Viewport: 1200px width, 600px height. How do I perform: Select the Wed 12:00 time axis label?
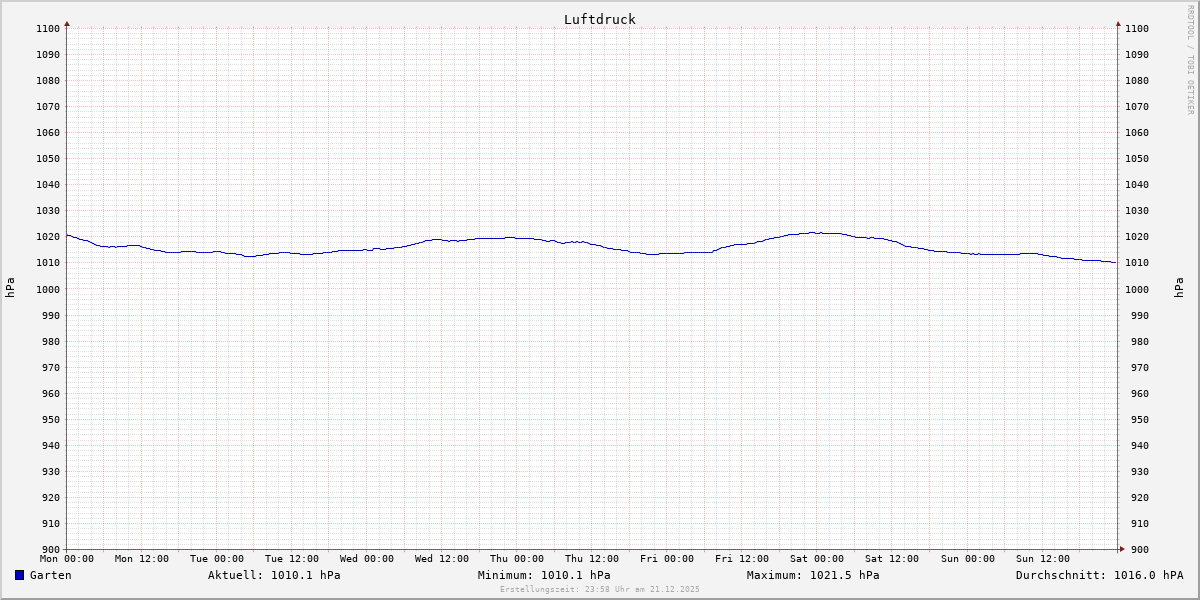442,559
